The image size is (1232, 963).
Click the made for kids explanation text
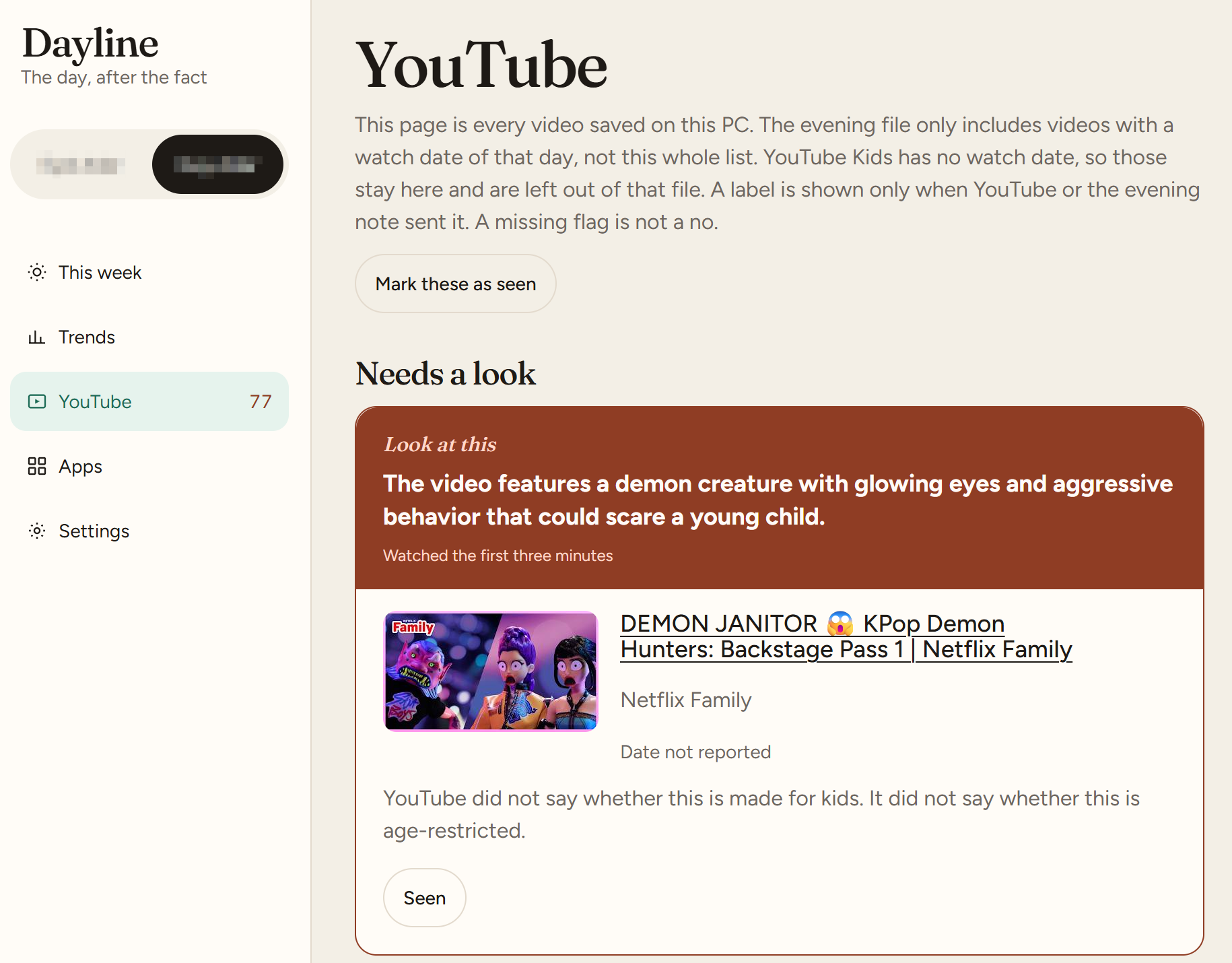[761, 814]
